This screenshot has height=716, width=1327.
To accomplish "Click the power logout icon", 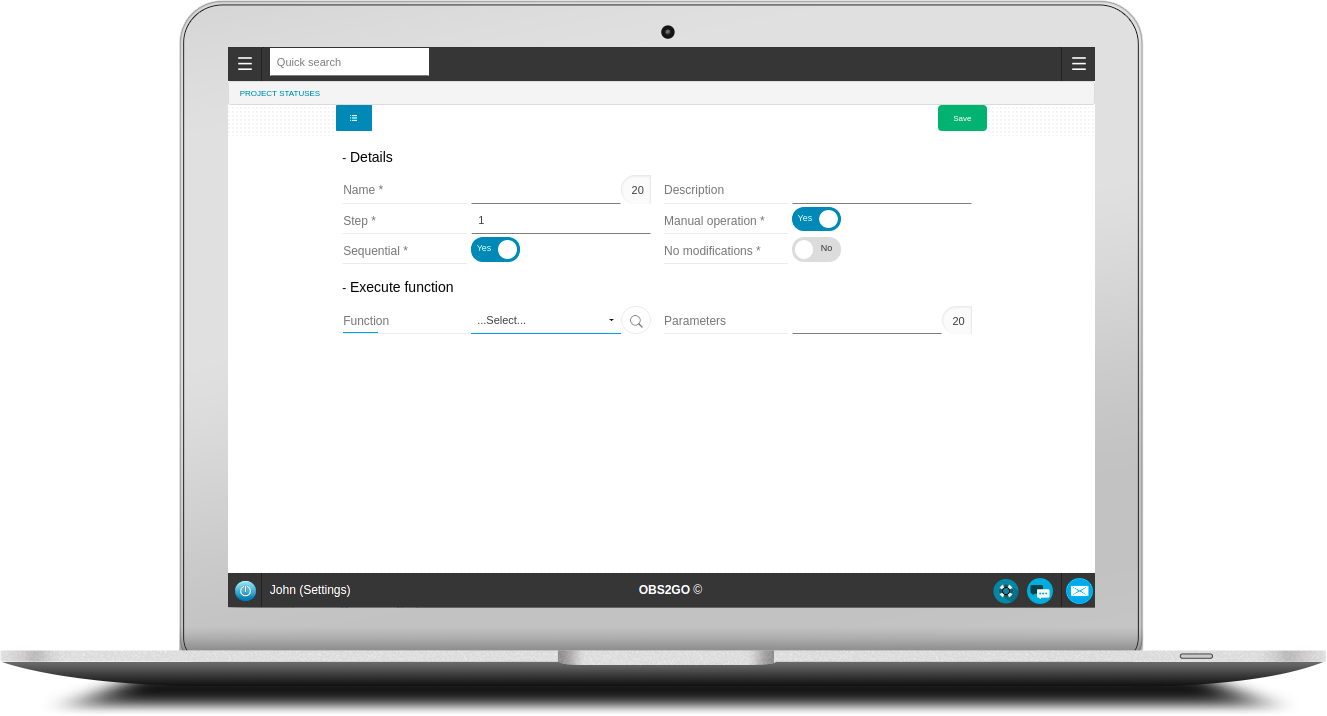I will tap(245, 591).
